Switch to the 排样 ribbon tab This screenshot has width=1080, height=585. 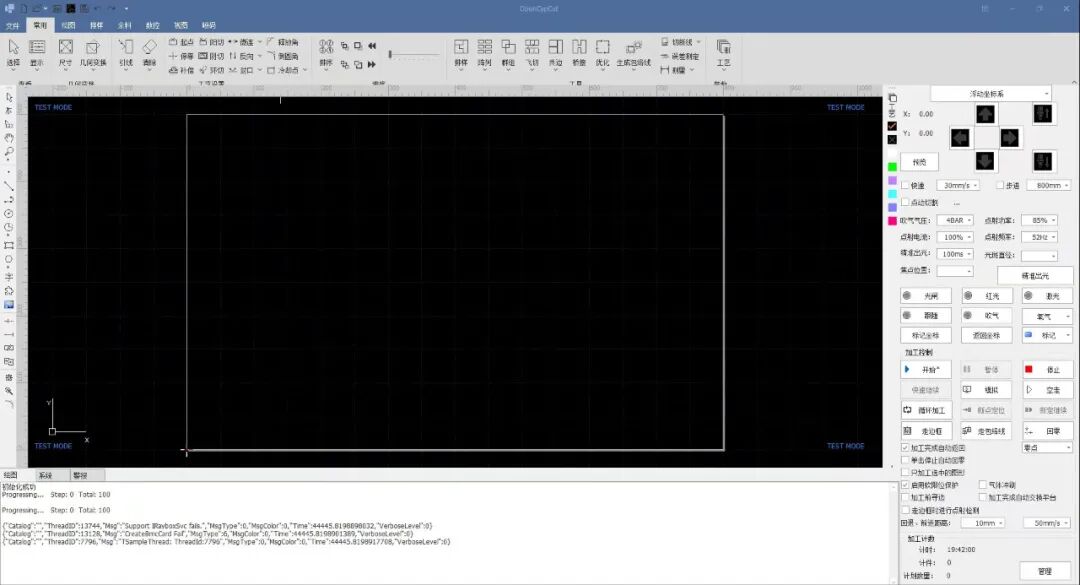pyautogui.click(x=96, y=25)
